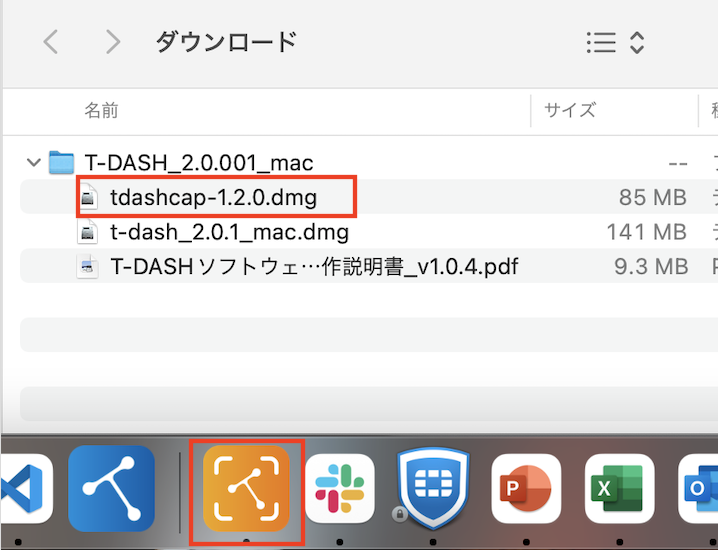Viewport: 718px width, 550px height.
Task: Click the T-DASH_2.0.001_mac folder icon
Action: click(x=62, y=162)
